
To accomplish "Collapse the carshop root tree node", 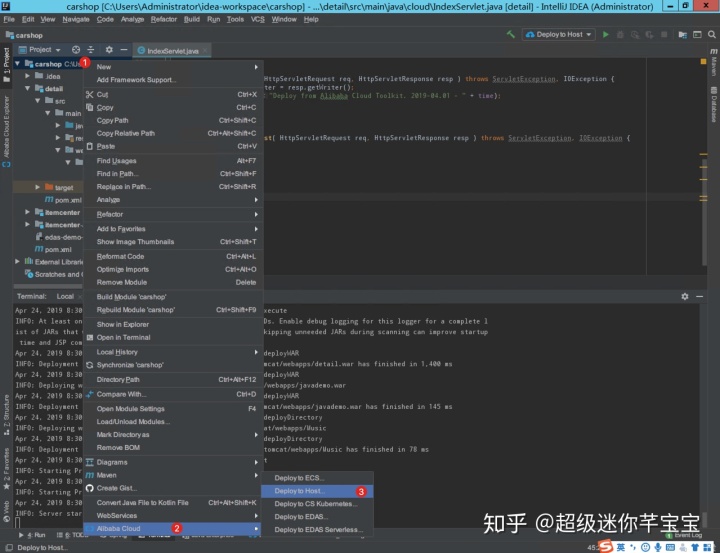I will tap(17, 63).
